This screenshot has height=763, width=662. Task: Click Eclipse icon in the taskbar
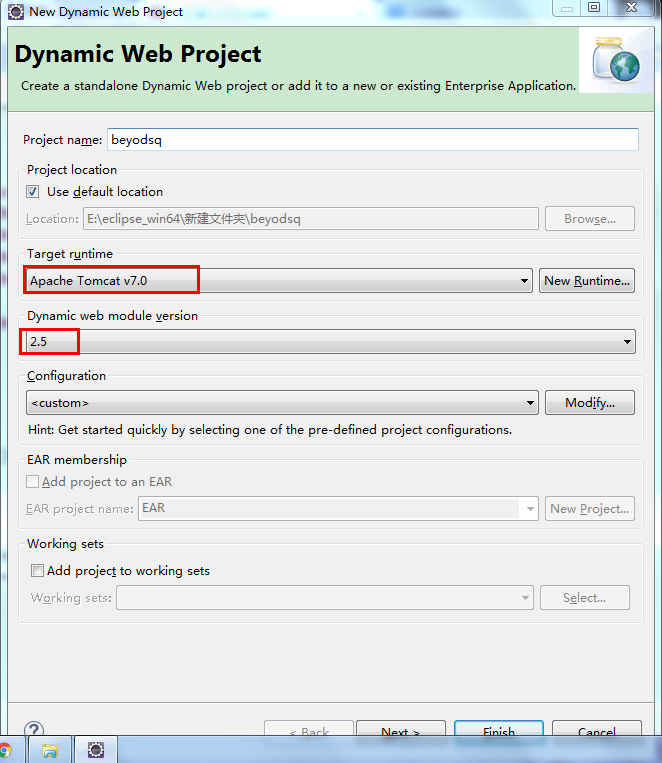(x=95, y=750)
